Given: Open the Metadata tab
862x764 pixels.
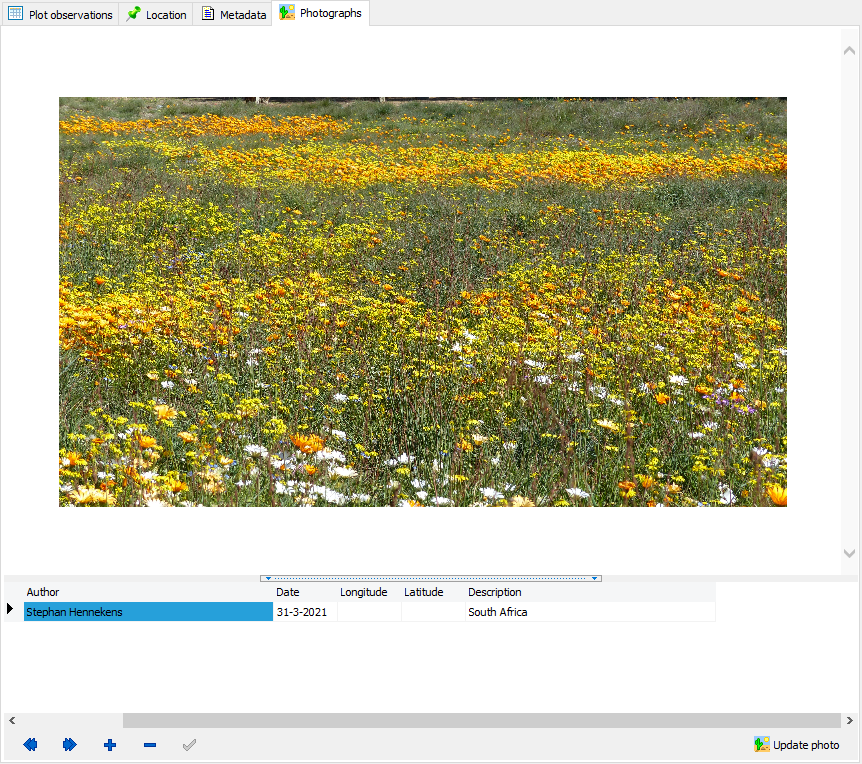Looking at the screenshot, I should [x=234, y=14].
